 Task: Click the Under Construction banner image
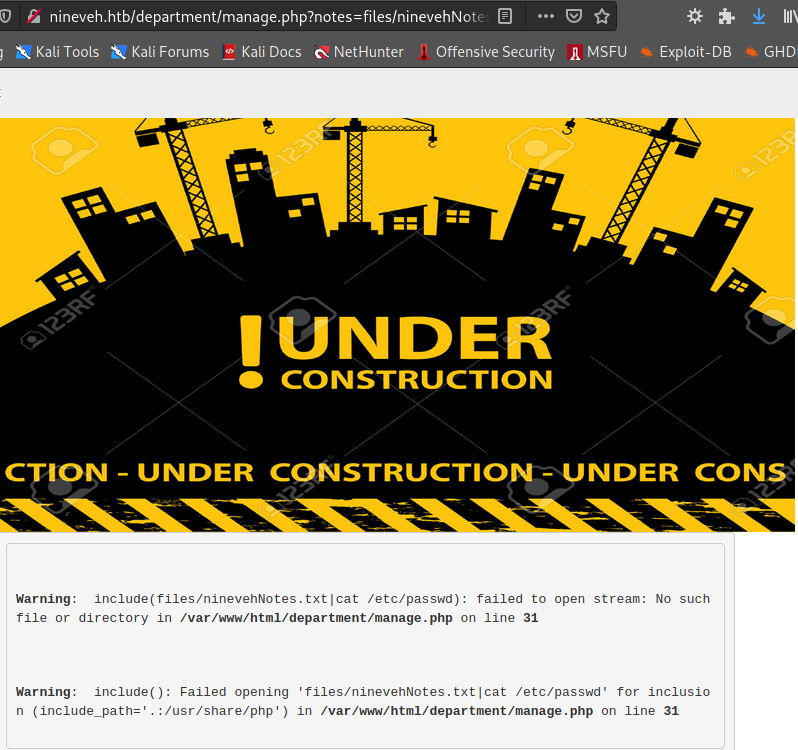pos(397,325)
